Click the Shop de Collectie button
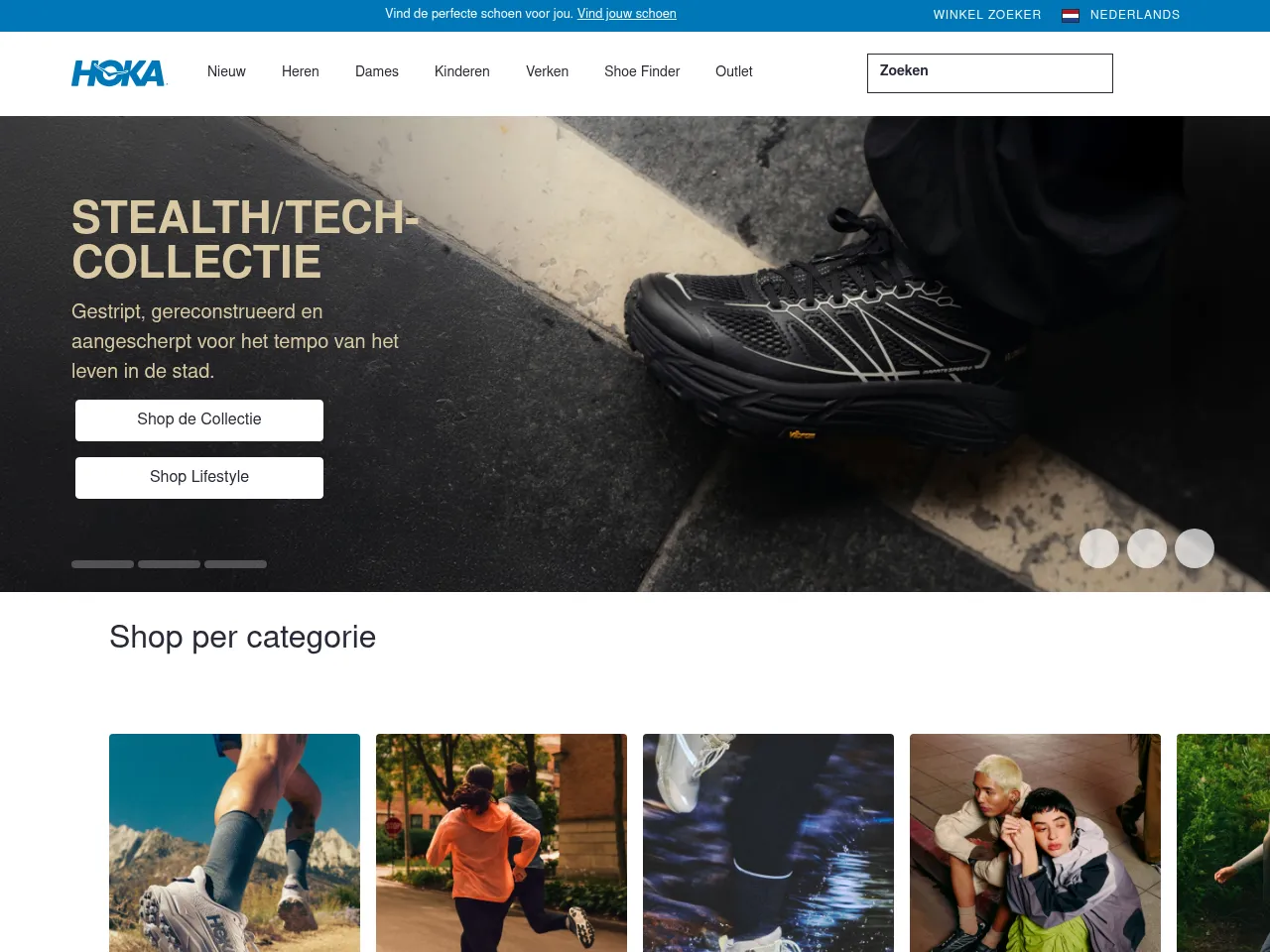Screen dimensions: 1270x952 [x=199, y=419]
